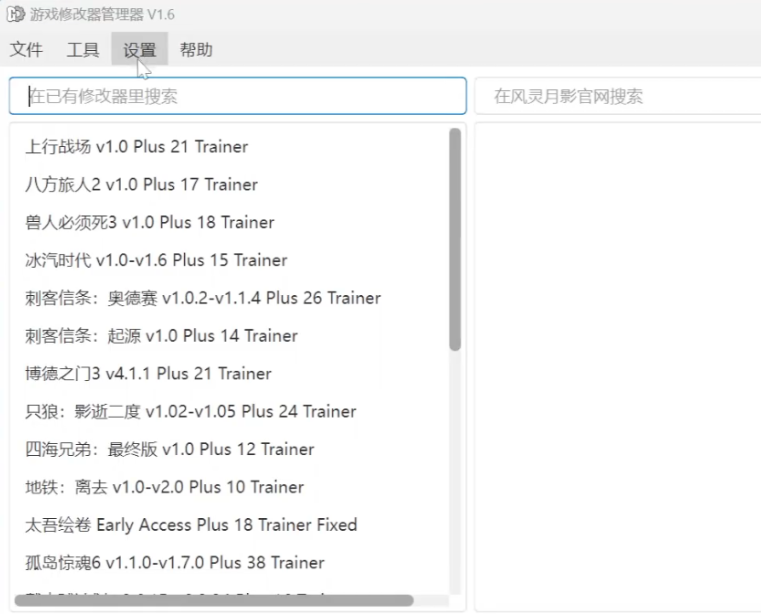Click the trainer list horizontal scrollbar thumb

[x=214, y=600]
